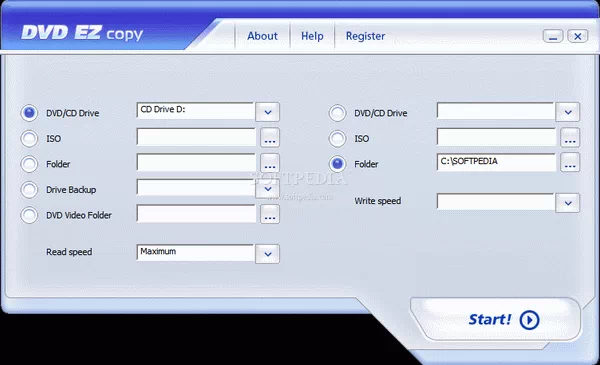Choose the Drive Backup source option

pos(29,190)
